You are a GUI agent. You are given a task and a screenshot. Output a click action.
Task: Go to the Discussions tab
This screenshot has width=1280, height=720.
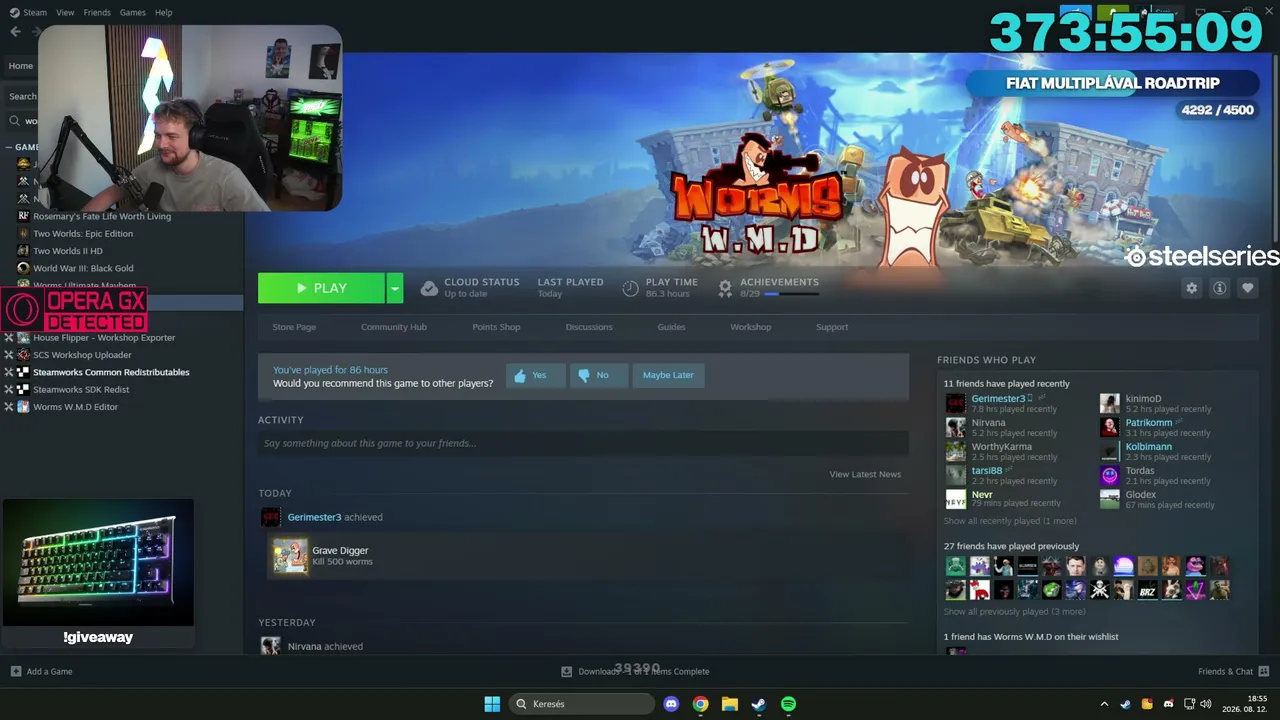(x=589, y=327)
